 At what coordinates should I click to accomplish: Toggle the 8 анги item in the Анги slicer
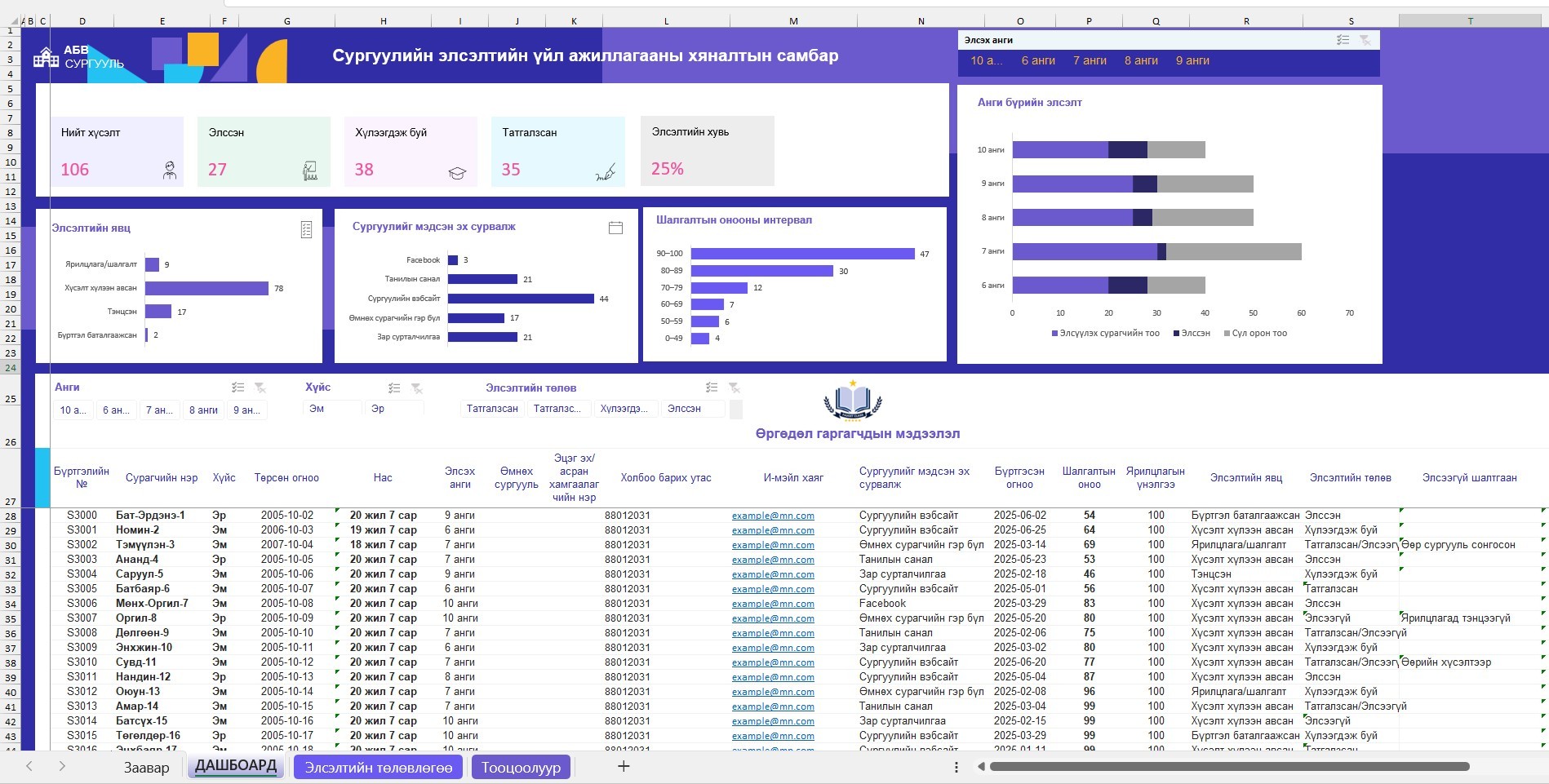(203, 410)
